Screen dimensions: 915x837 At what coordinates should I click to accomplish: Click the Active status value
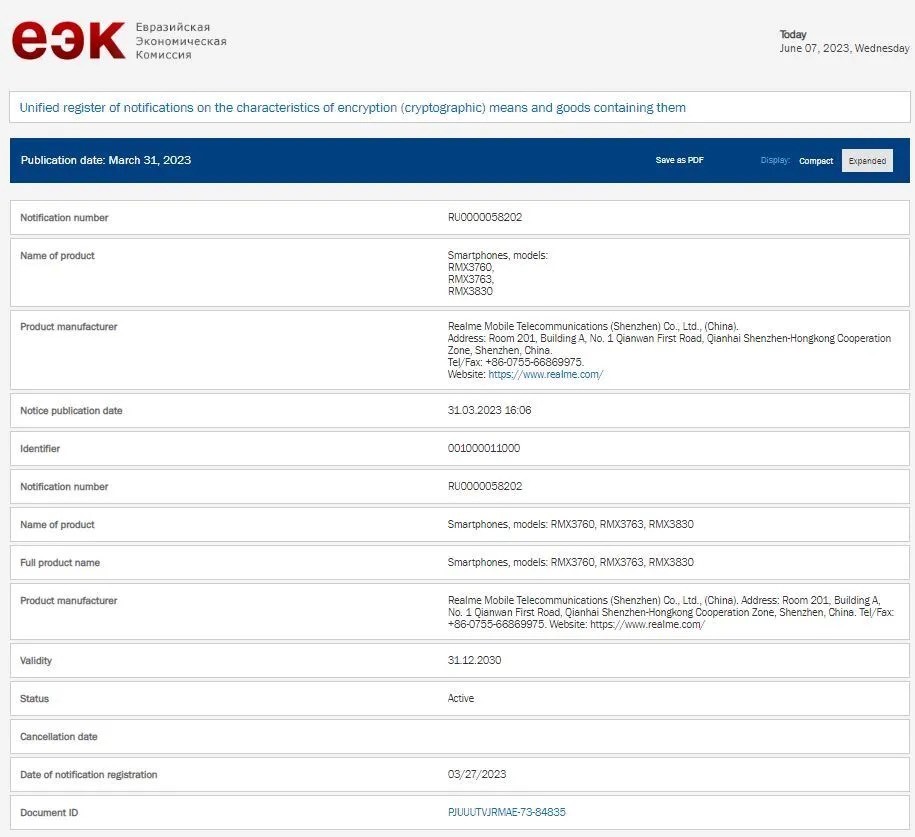461,698
